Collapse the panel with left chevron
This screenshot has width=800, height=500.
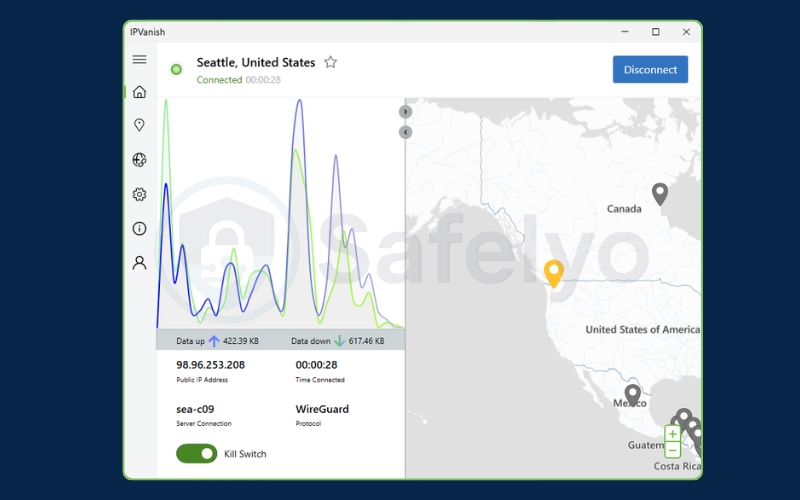(x=405, y=133)
